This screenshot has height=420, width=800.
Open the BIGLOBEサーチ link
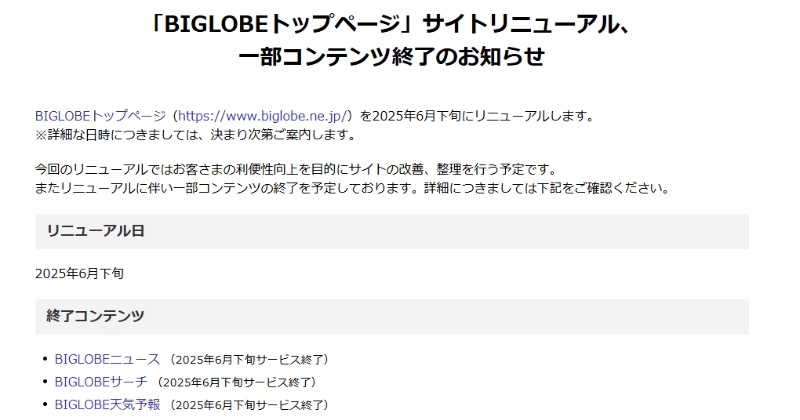point(101,382)
